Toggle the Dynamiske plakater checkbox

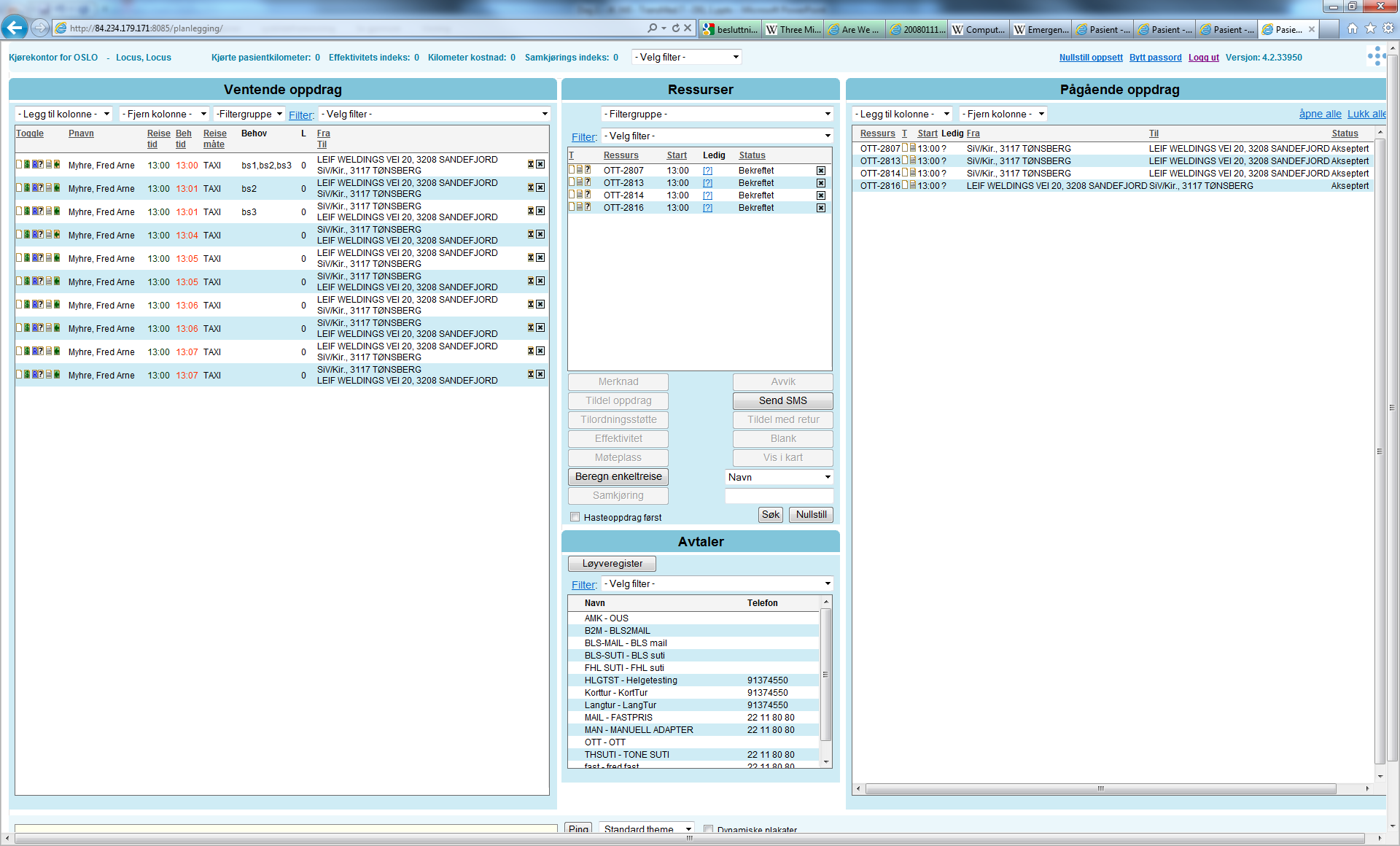(x=708, y=829)
